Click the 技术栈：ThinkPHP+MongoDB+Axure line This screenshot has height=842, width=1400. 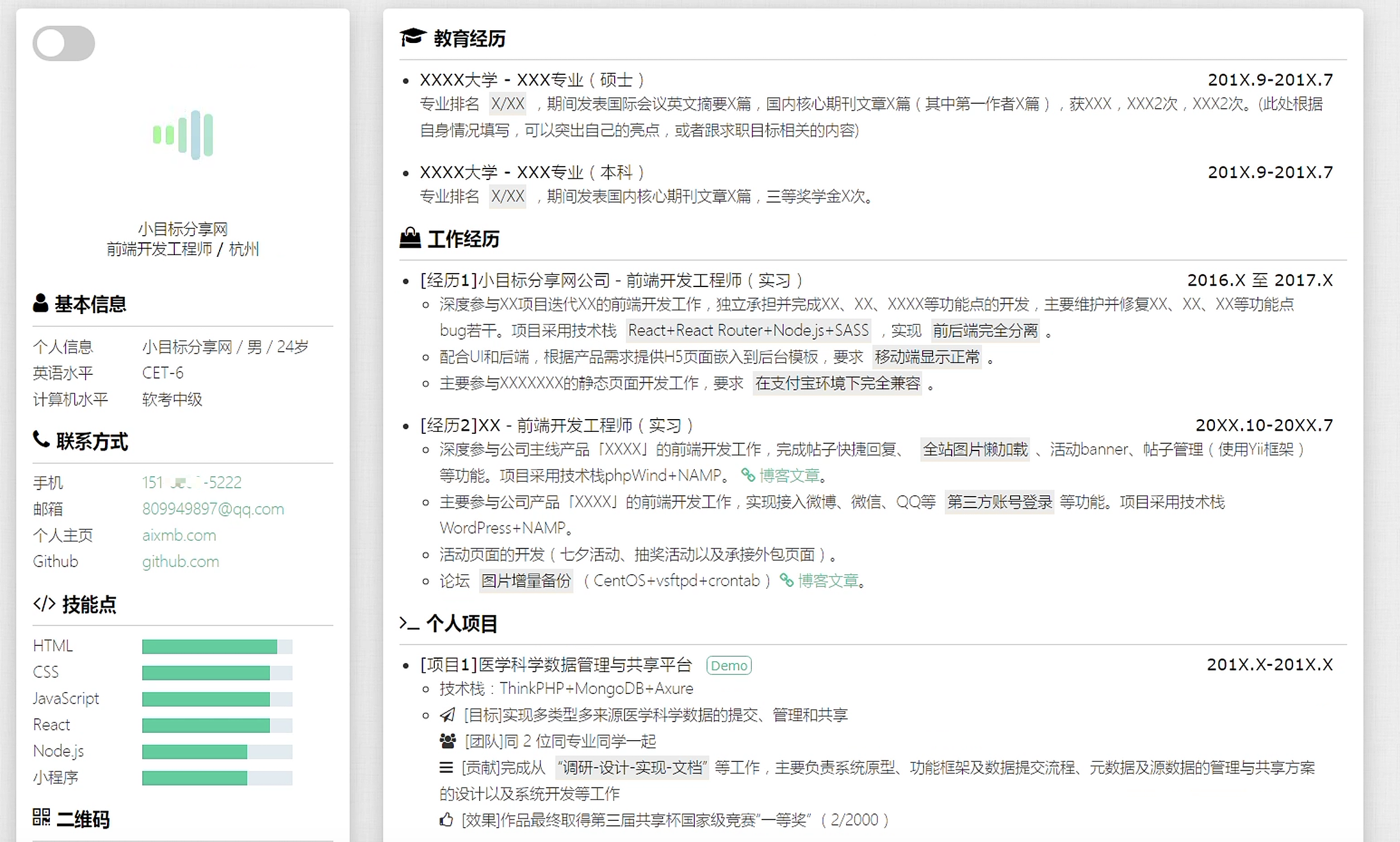point(566,688)
